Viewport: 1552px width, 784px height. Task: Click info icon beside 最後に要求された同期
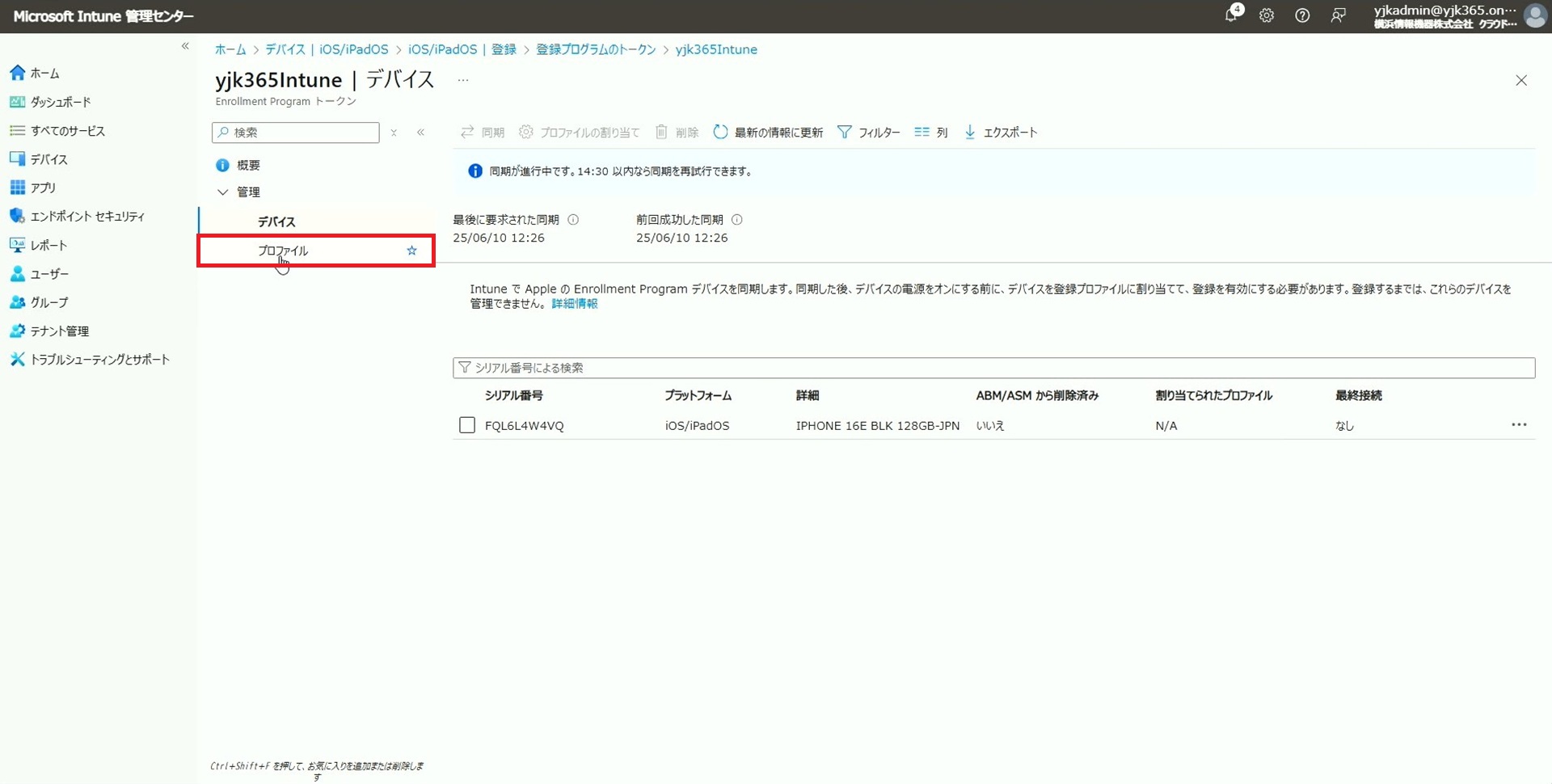pos(573,220)
